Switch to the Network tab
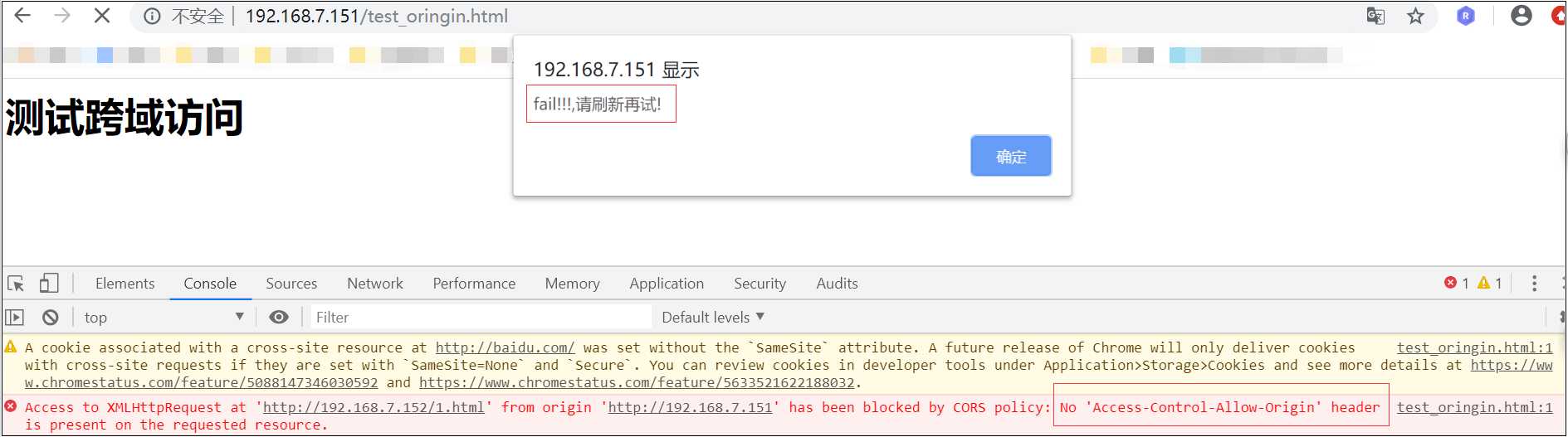The image size is (1568, 437). pos(375,284)
